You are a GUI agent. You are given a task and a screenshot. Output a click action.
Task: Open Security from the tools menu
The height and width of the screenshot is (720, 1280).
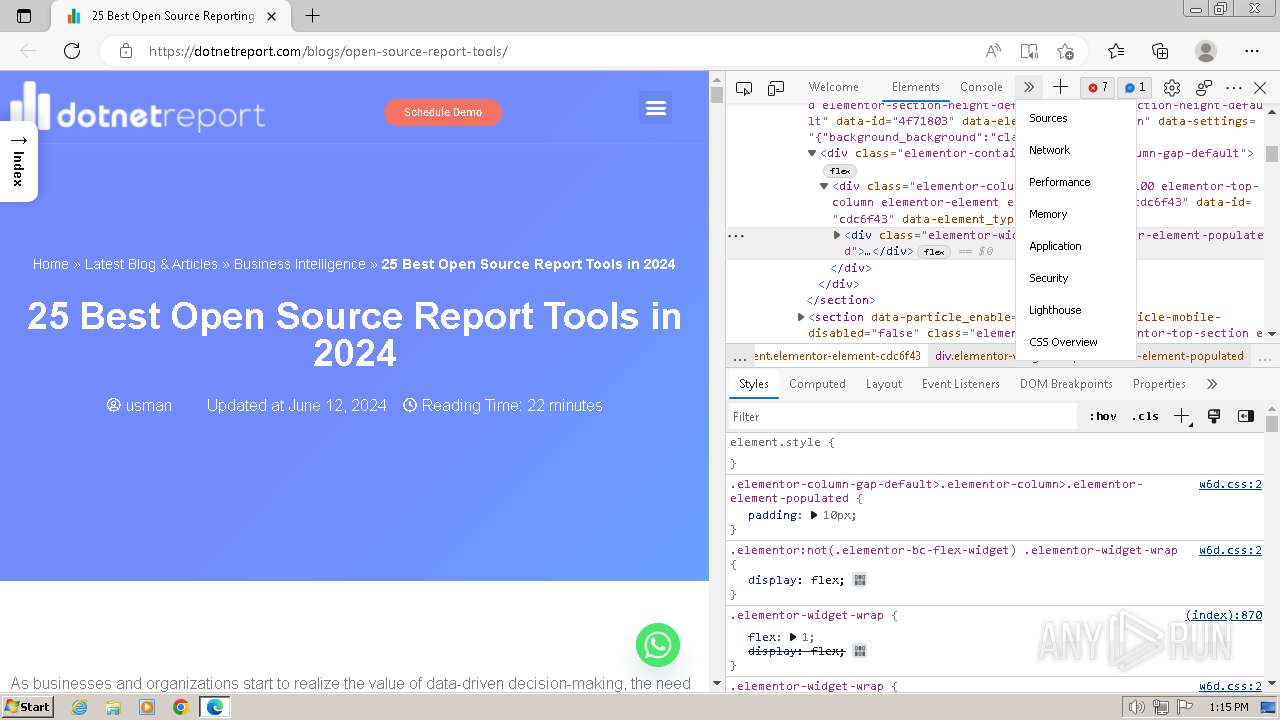(x=1076, y=278)
